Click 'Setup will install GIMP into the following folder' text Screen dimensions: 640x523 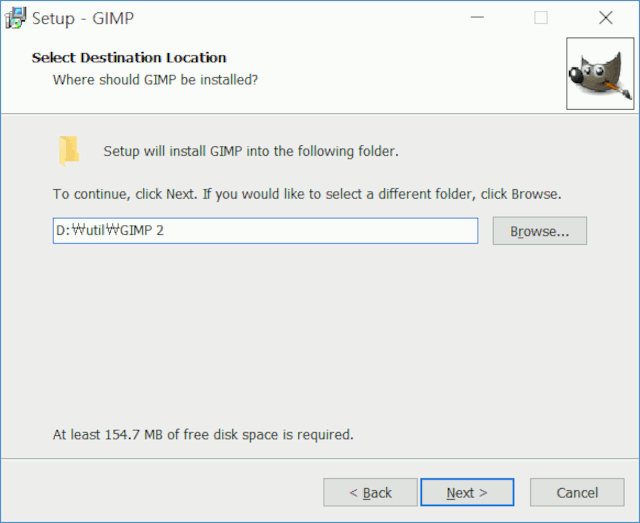[251, 152]
